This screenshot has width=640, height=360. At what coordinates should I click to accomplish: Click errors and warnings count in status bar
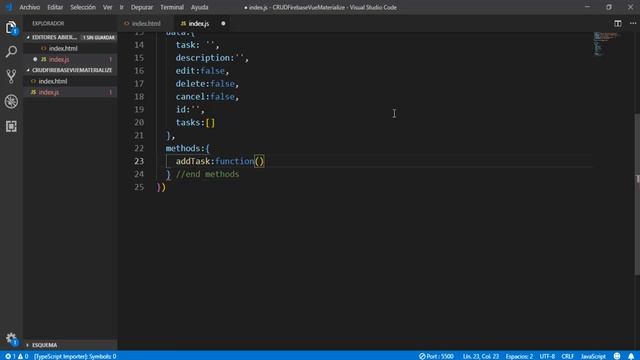coord(16,356)
